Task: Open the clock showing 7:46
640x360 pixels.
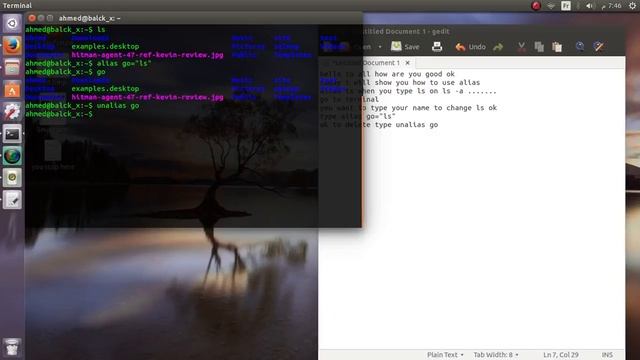Action: point(611,6)
